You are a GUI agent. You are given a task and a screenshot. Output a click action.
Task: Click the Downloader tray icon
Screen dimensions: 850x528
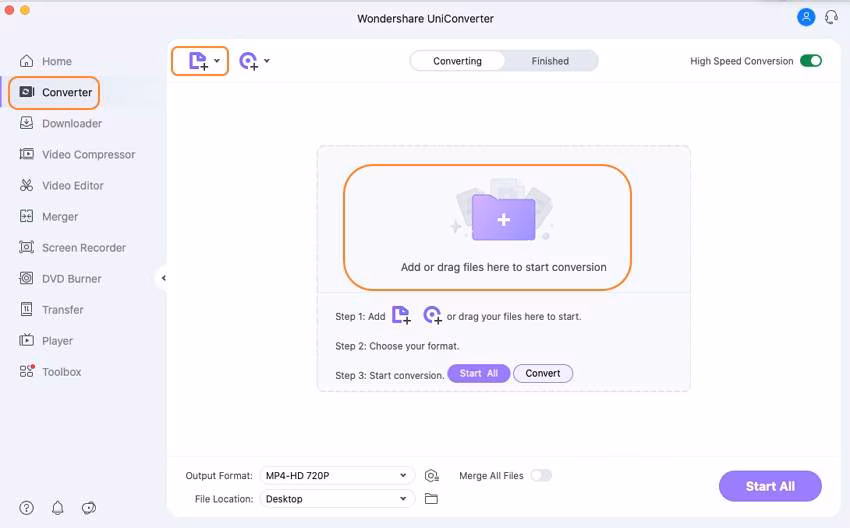point(26,123)
